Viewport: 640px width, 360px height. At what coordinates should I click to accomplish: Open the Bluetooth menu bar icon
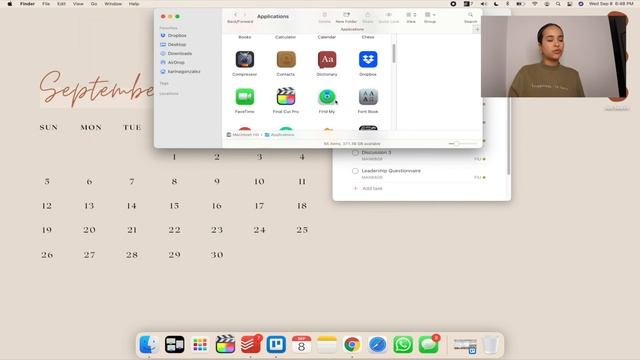tap(507, 4)
